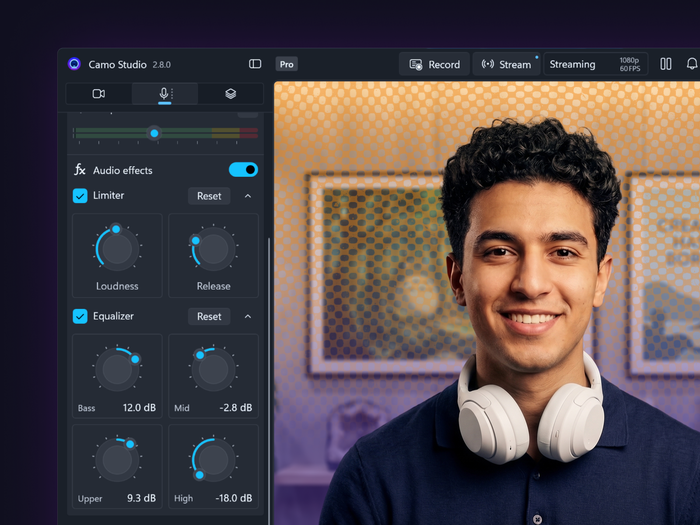Collapse the Equalizer section chevron
700x525 pixels.
248,317
